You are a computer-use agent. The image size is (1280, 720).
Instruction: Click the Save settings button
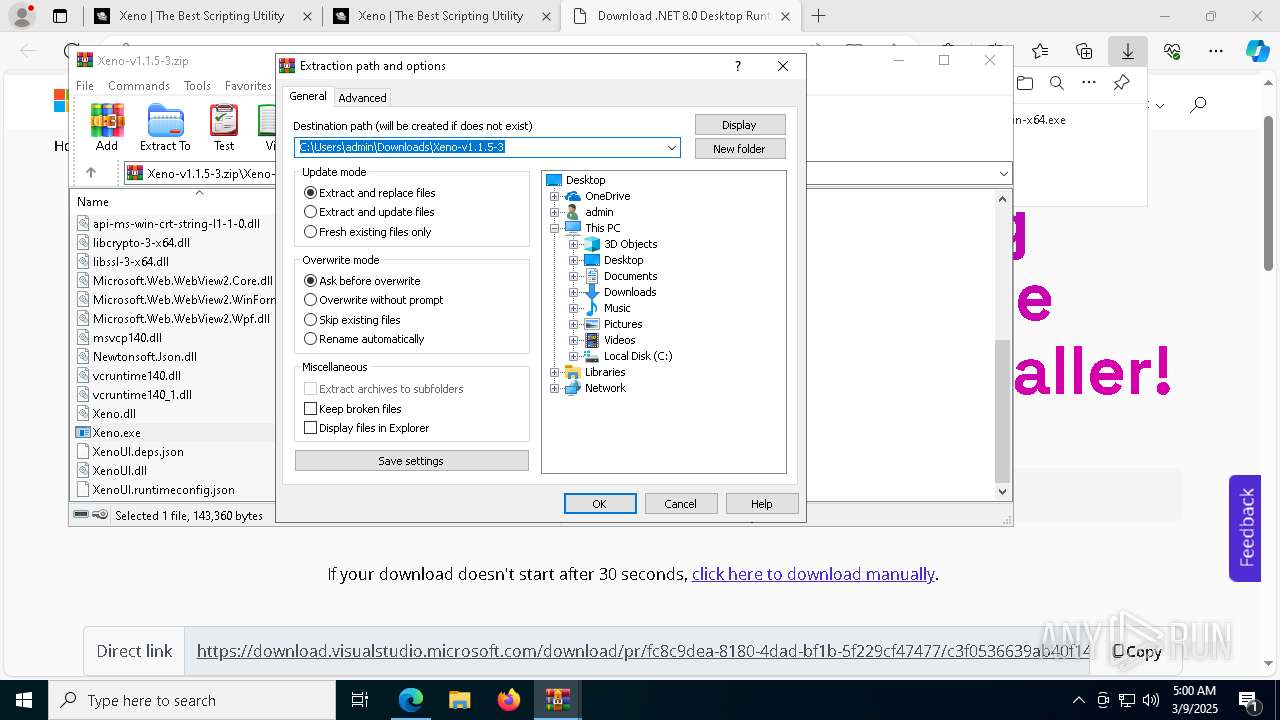411,461
